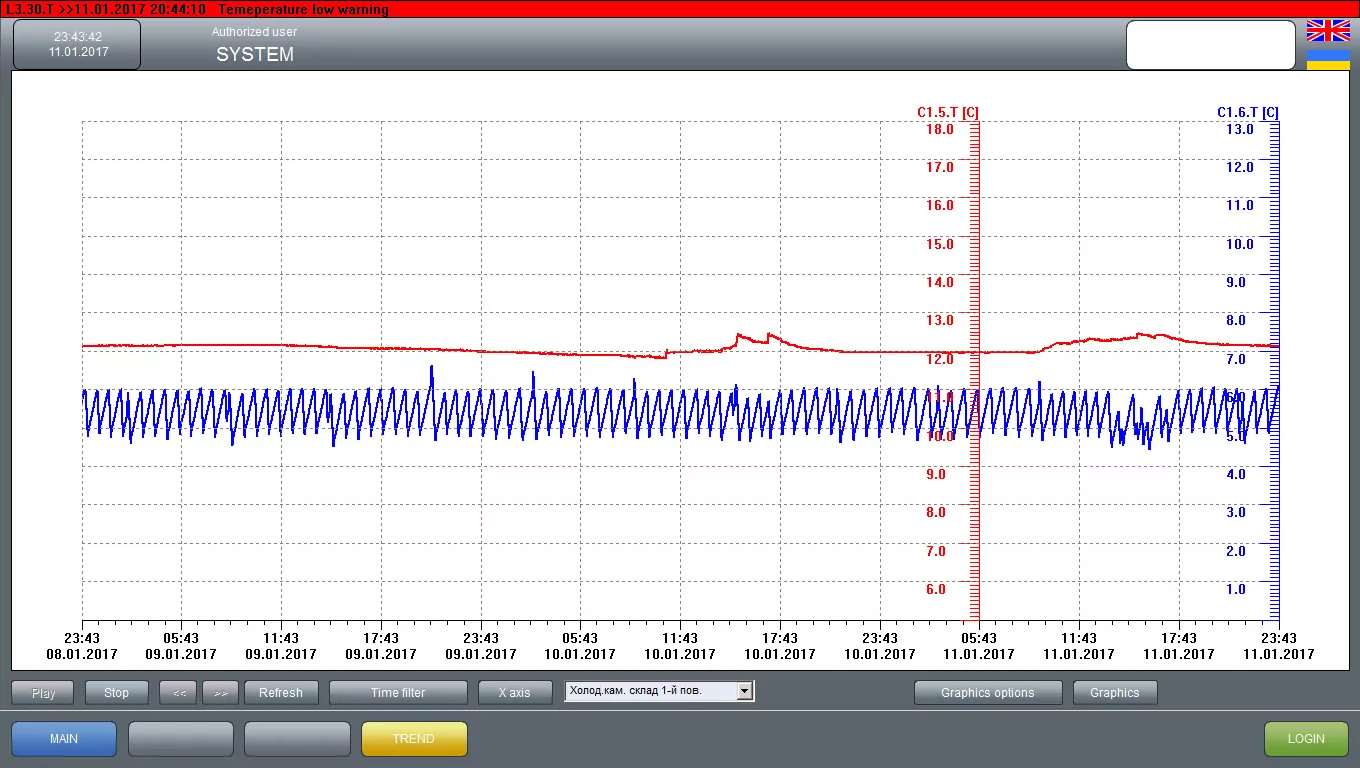Click the 1.0 value on blue axis
Viewport: 1360px width, 768px height.
(x=1236, y=589)
